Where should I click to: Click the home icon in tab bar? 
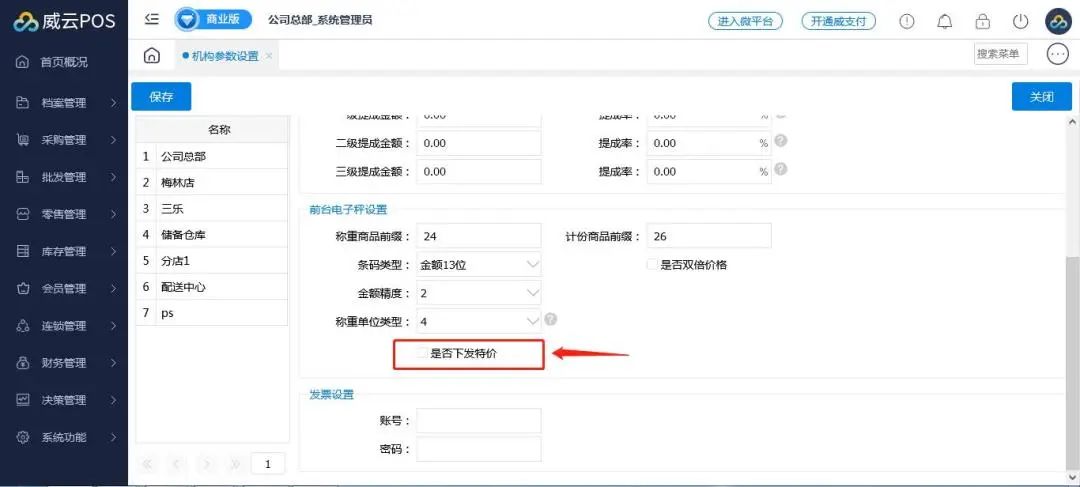coord(151,55)
